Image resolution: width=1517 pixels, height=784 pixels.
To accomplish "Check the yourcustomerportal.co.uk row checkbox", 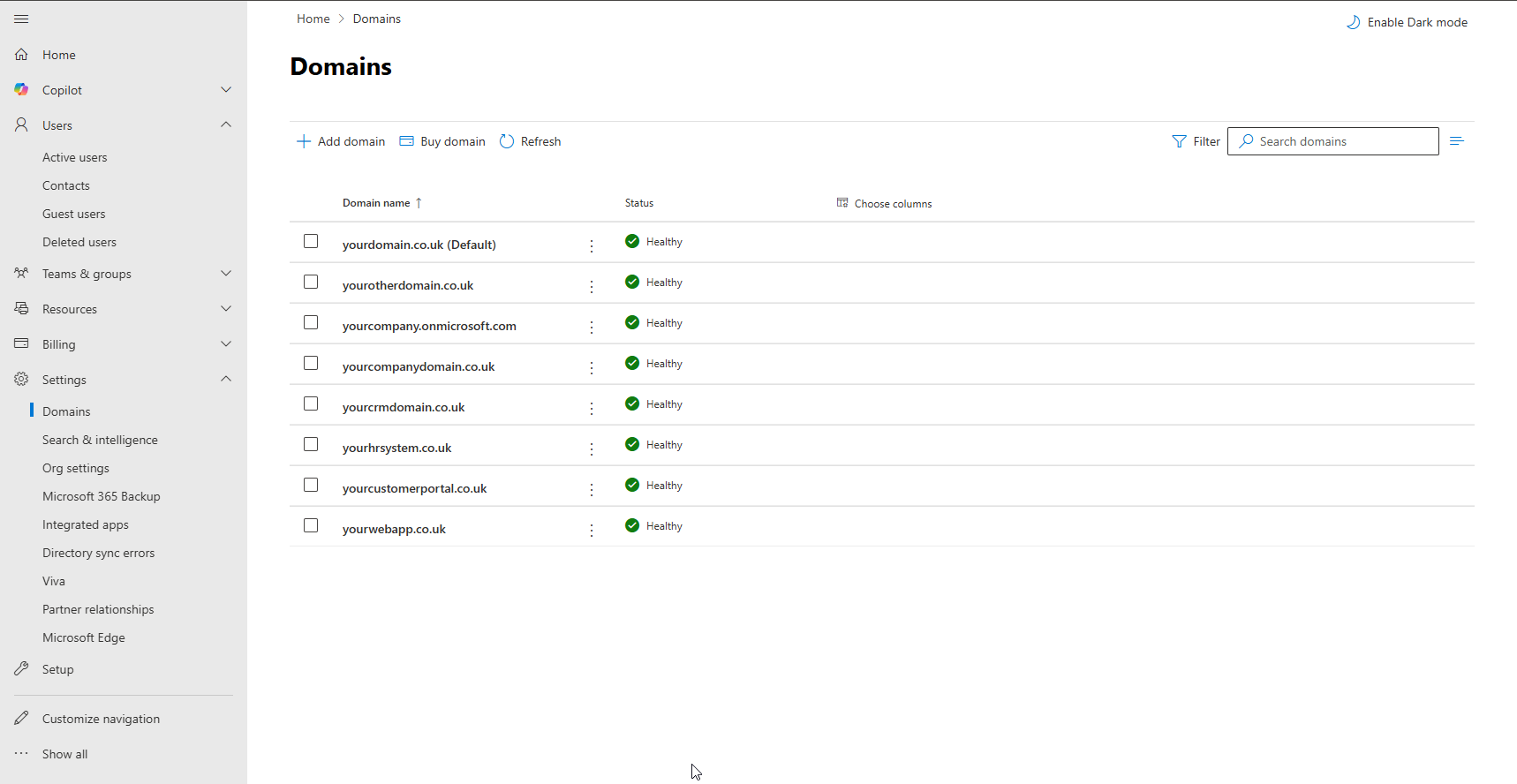I will 311,485.
